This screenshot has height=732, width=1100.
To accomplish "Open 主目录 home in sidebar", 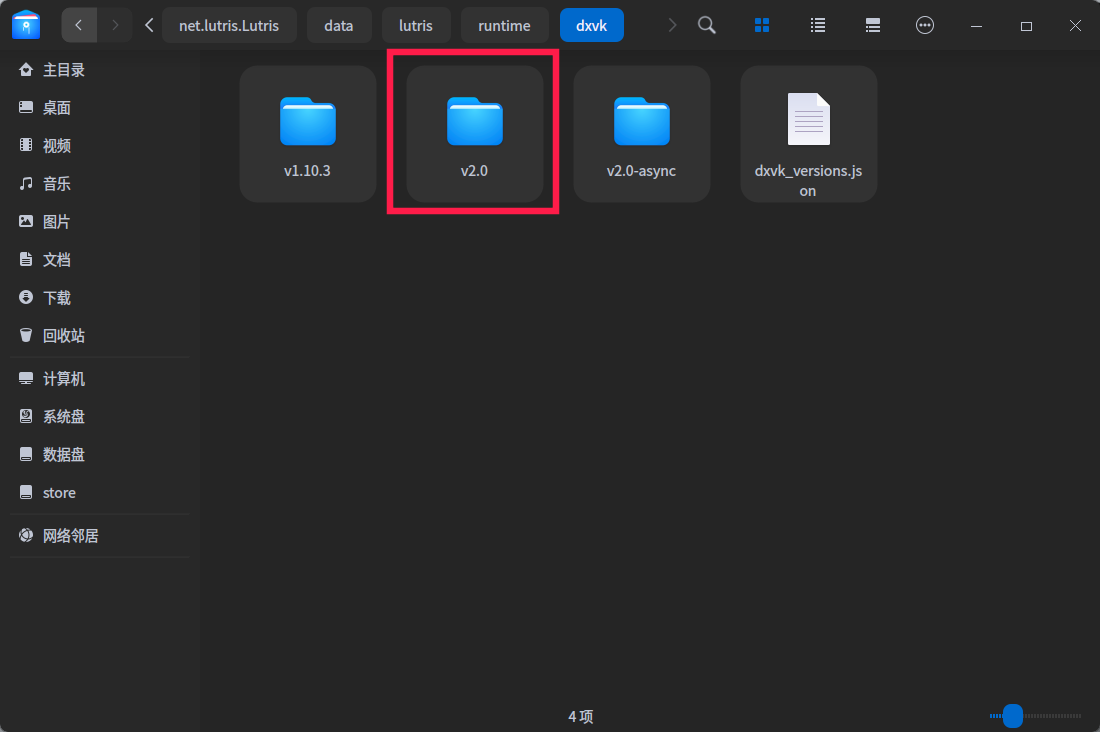I will tap(100, 69).
